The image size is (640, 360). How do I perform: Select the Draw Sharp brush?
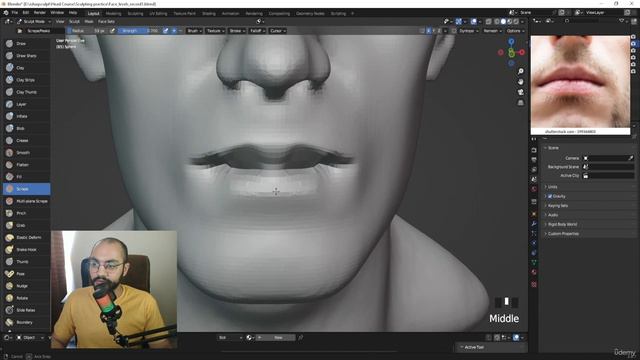click(27, 56)
